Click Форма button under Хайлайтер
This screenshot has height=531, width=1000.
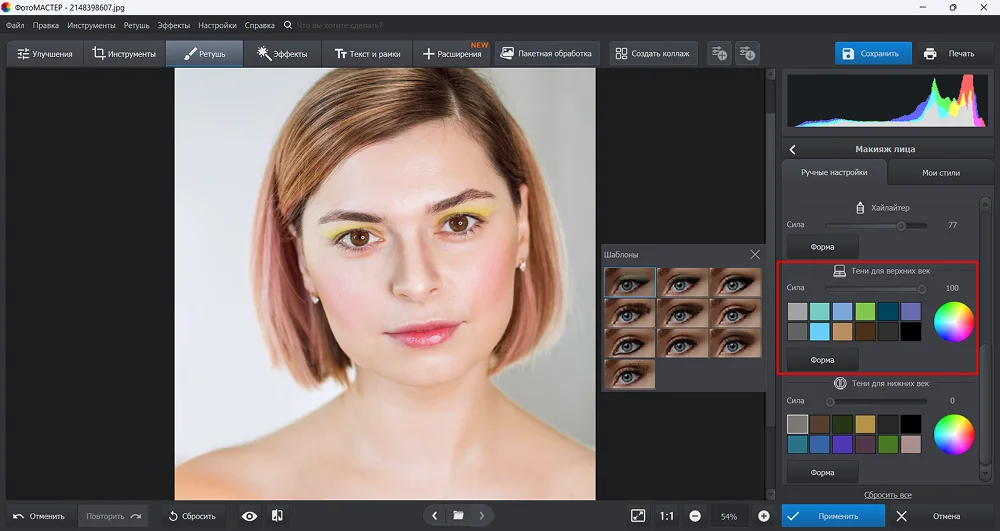[x=822, y=247]
